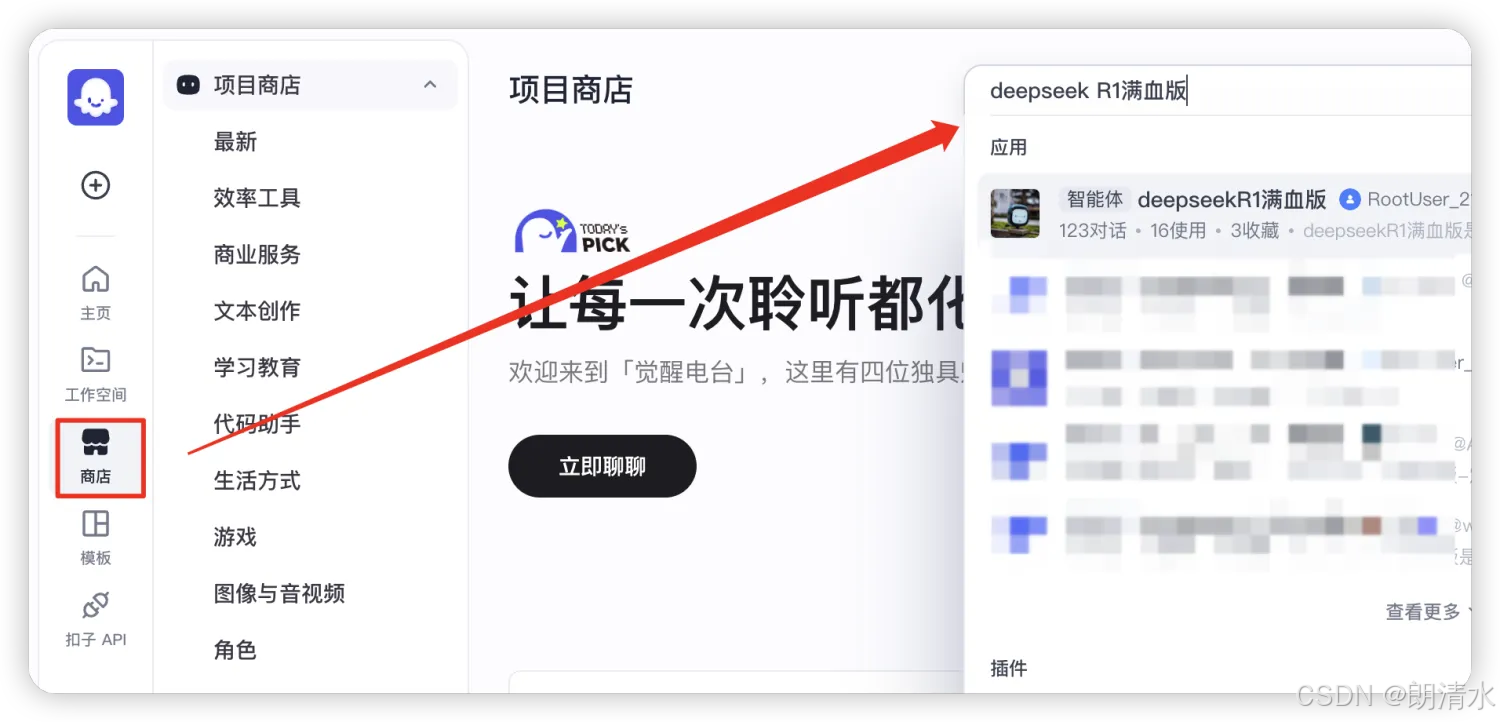
Task: Select the 图像与音视频 category
Action: pyautogui.click(x=279, y=594)
